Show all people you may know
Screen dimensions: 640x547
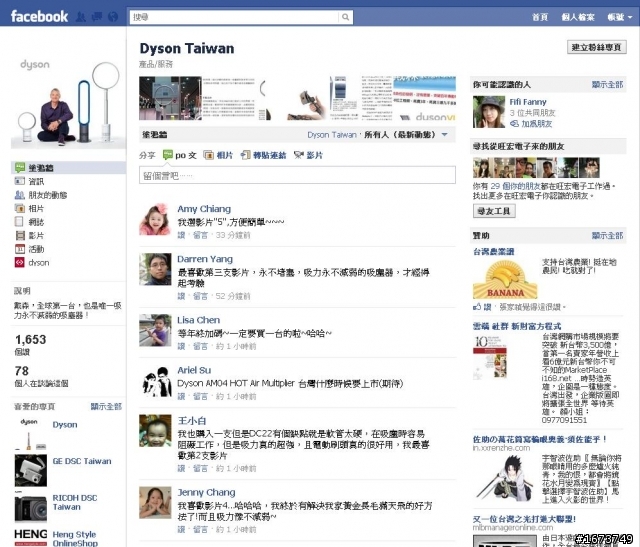coord(607,84)
